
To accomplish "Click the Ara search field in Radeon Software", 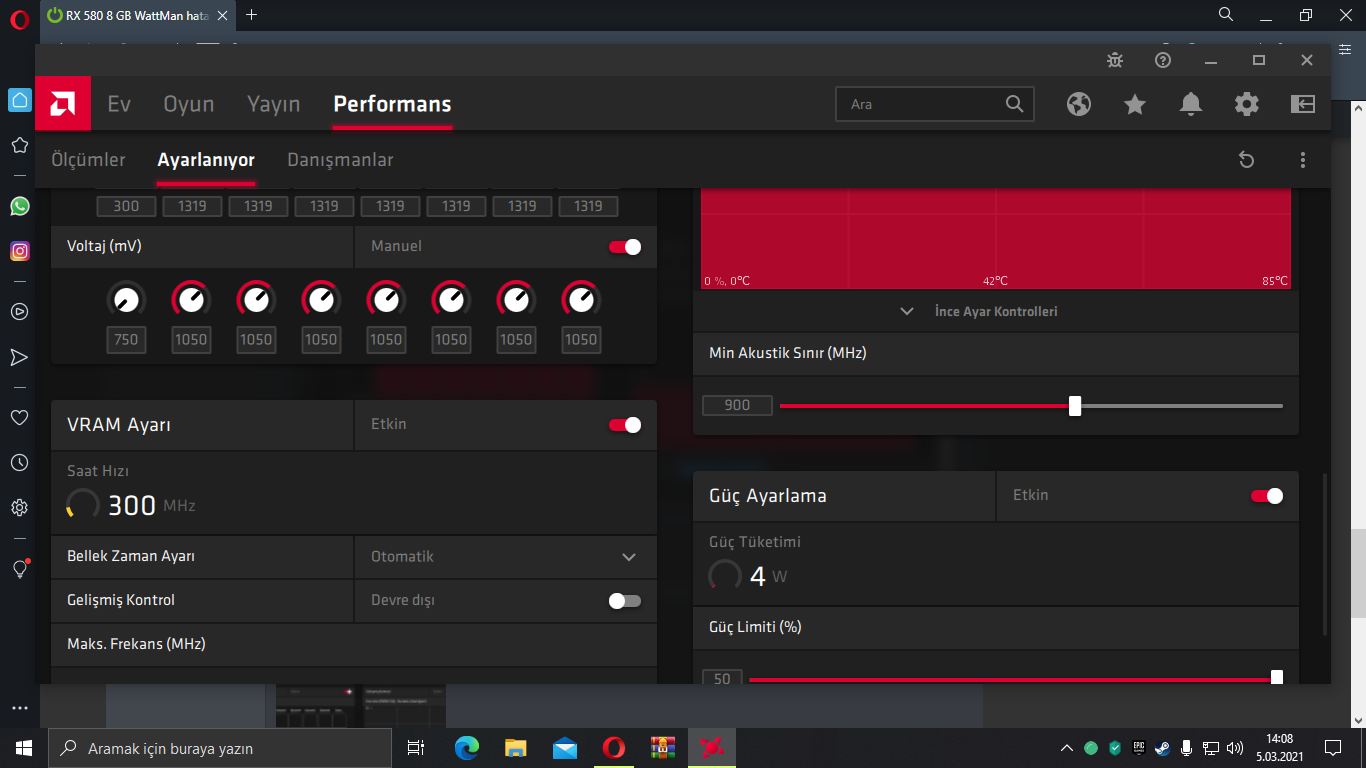I will point(934,104).
